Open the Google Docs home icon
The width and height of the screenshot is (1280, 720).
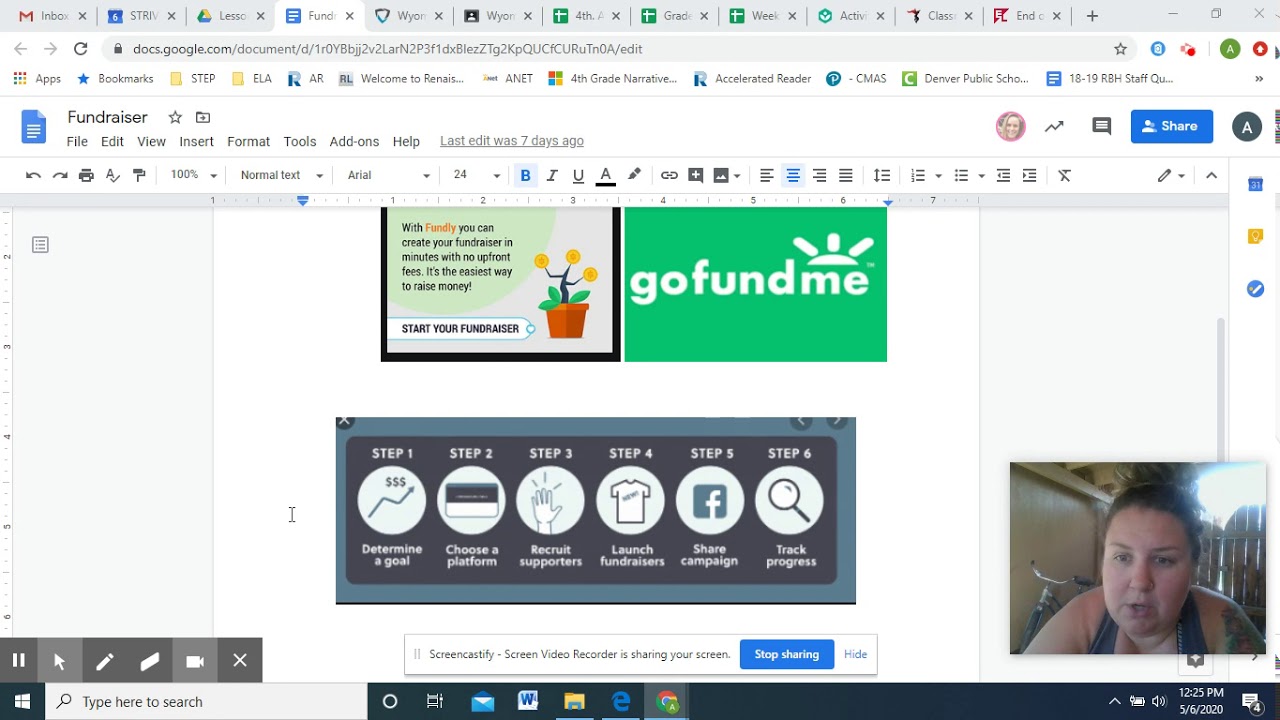[34, 127]
